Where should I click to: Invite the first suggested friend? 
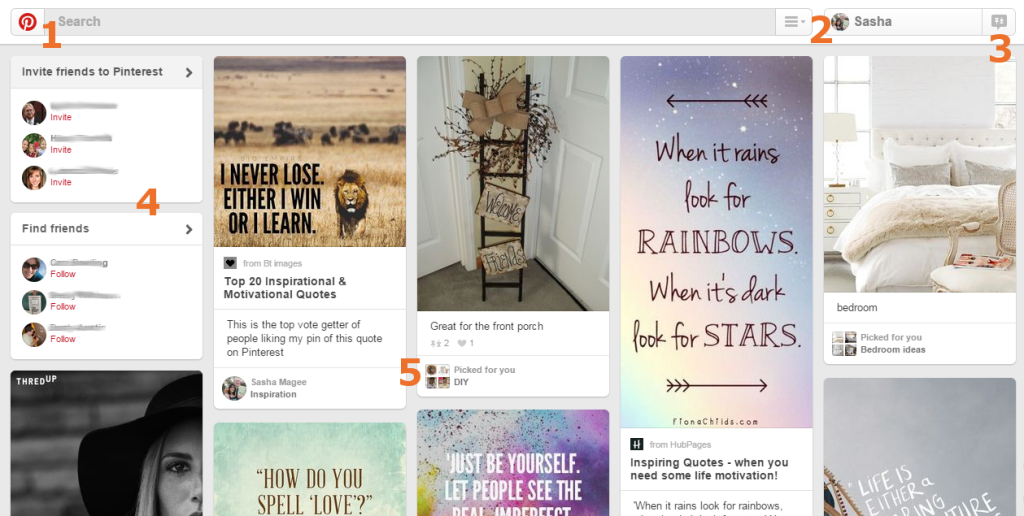[x=61, y=118]
